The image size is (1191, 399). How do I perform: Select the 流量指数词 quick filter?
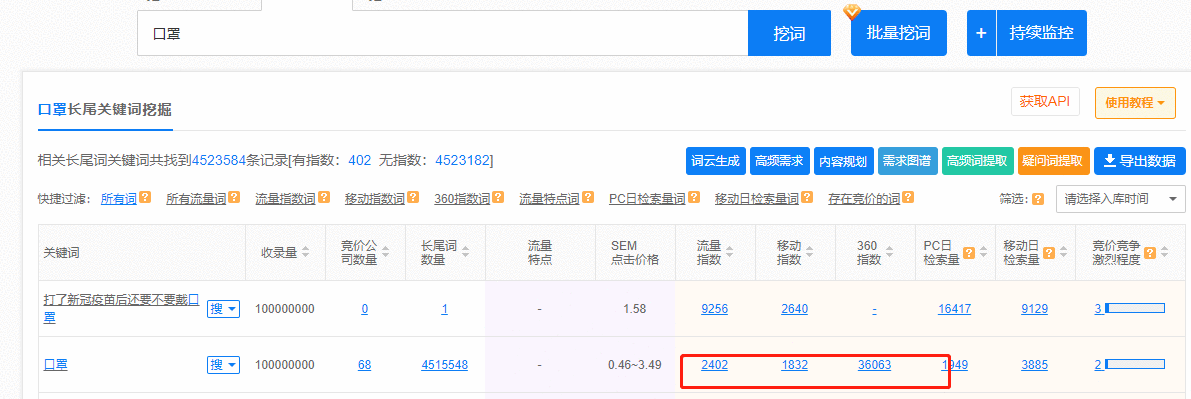[x=286, y=199]
